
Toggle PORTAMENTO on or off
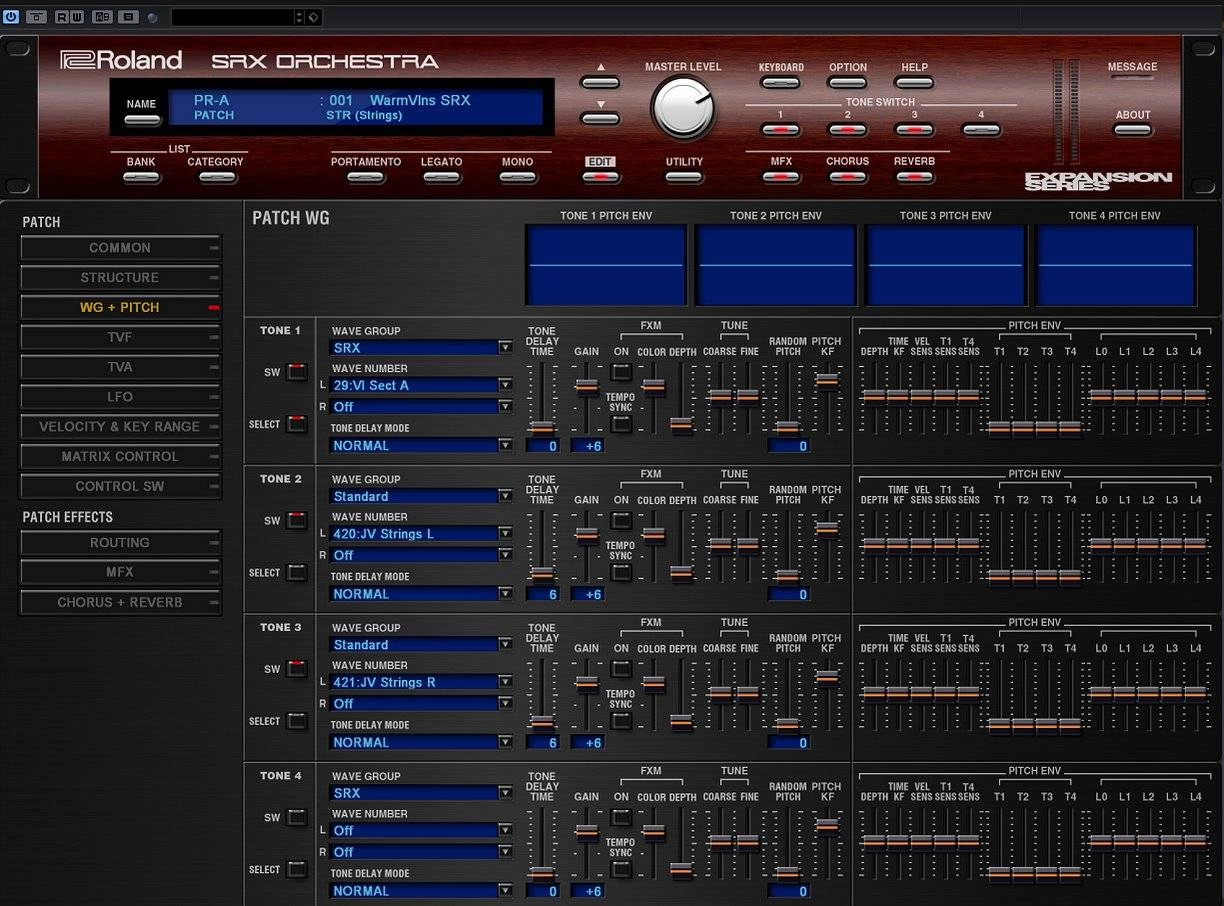366,178
